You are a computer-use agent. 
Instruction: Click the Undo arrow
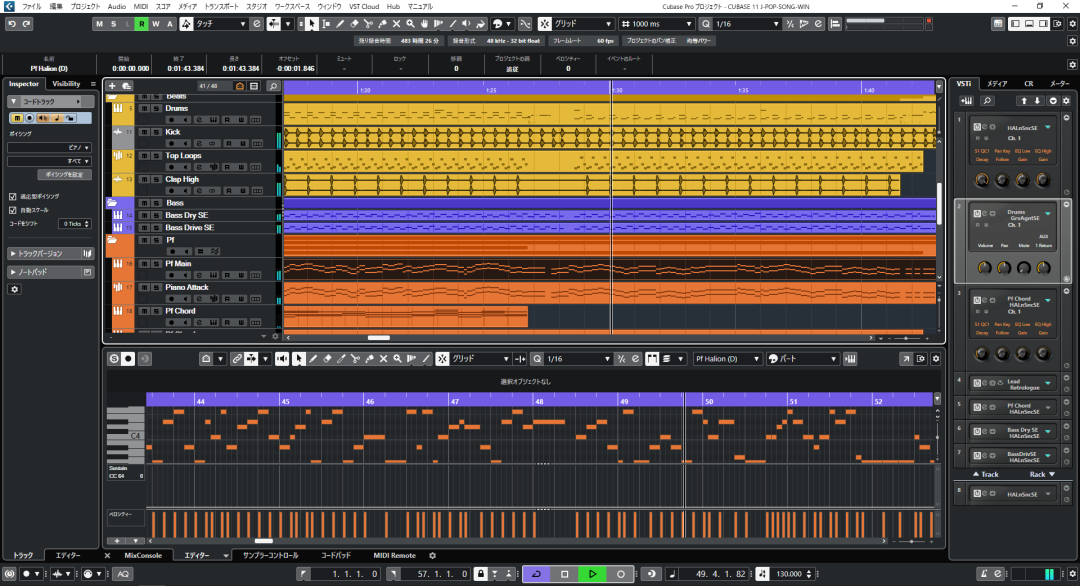point(12,24)
